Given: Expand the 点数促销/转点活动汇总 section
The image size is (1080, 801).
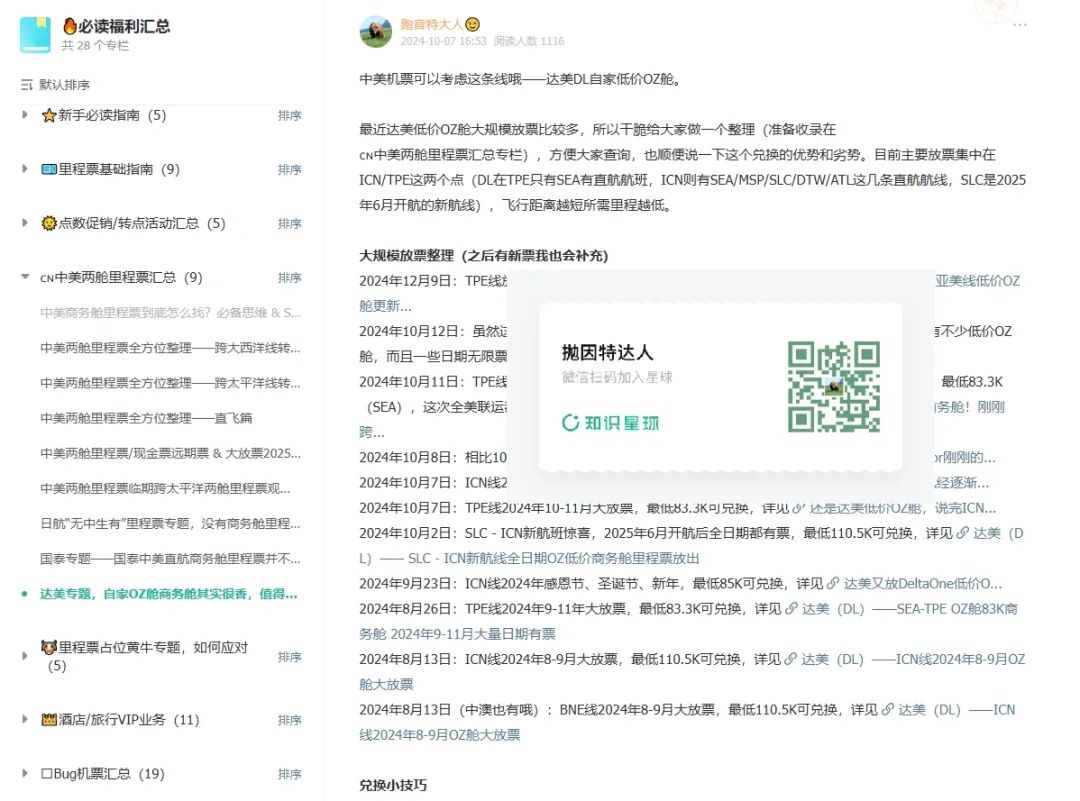Looking at the screenshot, I should (25, 223).
